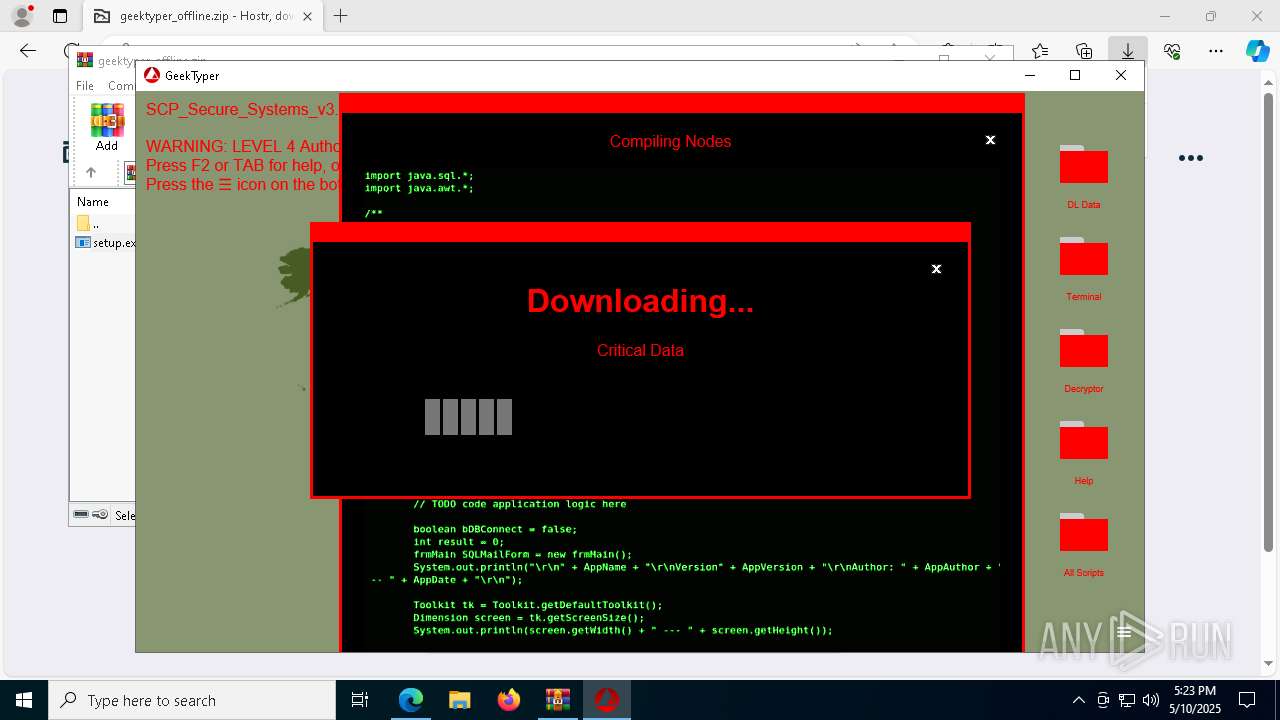Click the 'Critical Data' label

tap(640, 350)
